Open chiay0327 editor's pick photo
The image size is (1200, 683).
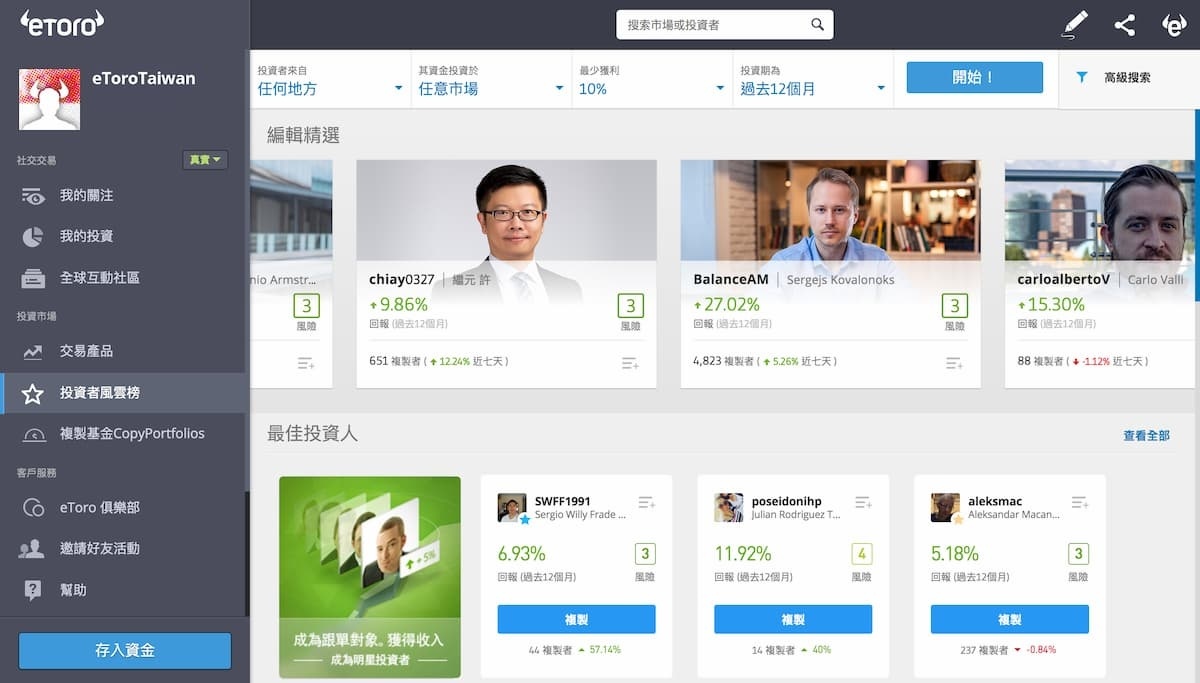pyautogui.click(x=506, y=210)
